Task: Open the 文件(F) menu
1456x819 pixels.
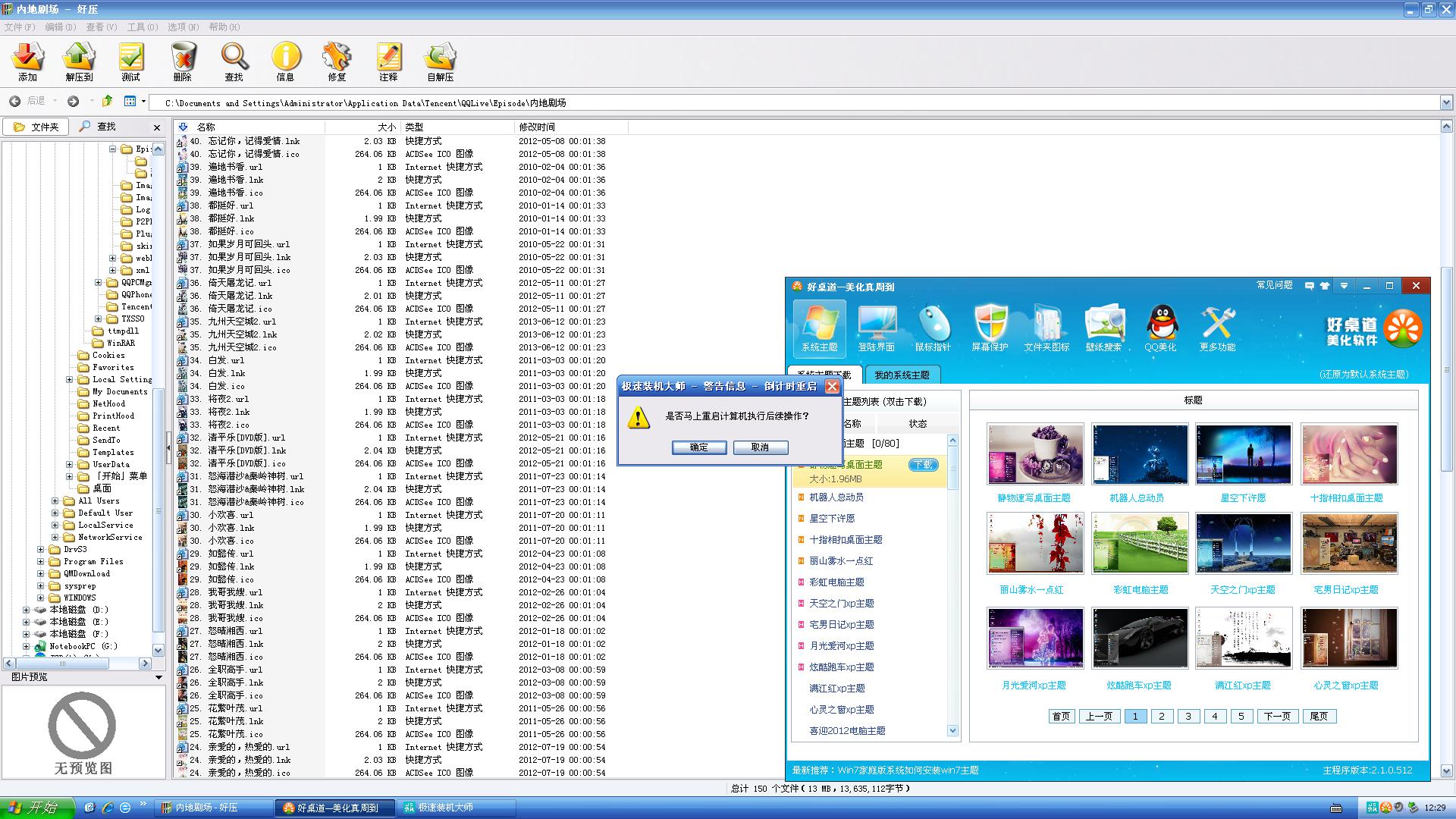Action: pos(20,27)
